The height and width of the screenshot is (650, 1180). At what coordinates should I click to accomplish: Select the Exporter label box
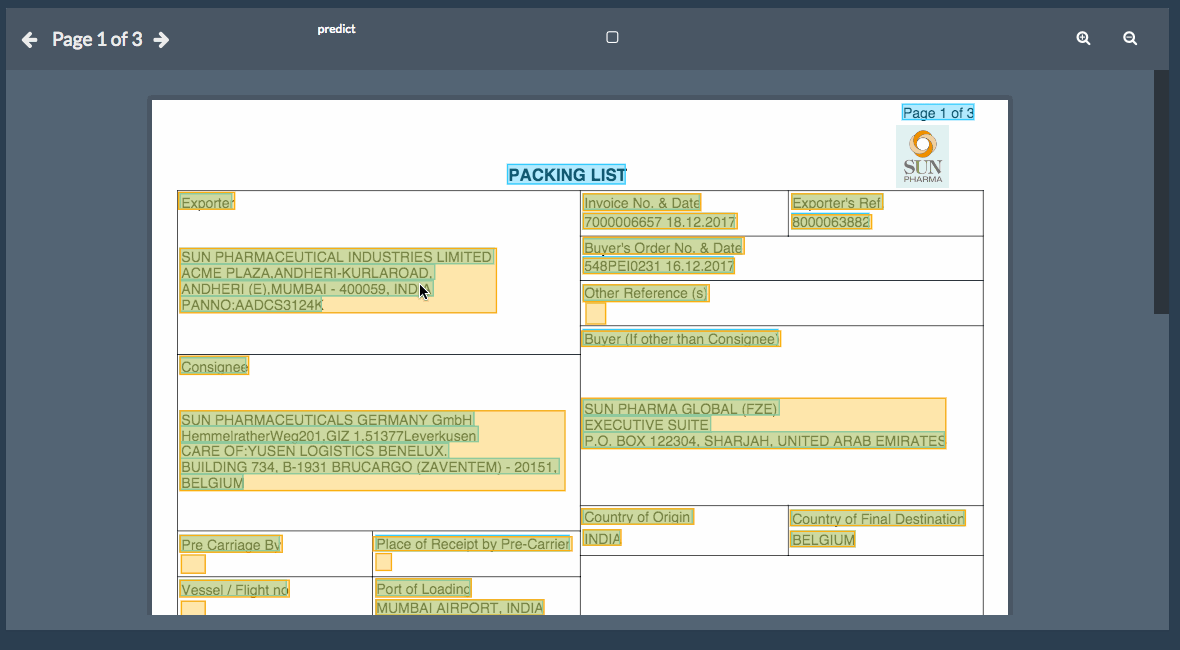coord(207,202)
